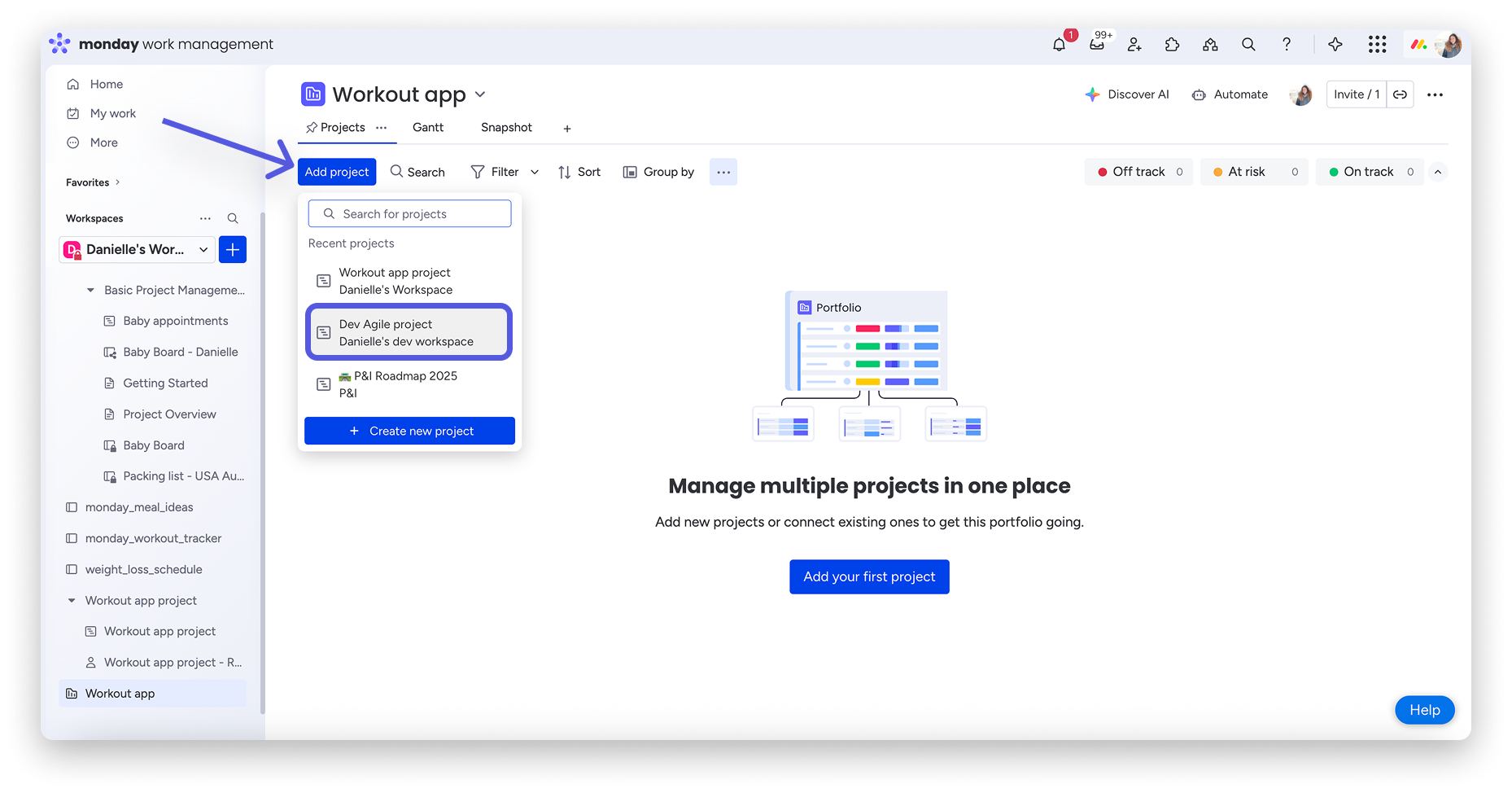Select P&I Roadmap 2025 from recent projects
The height and width of the screenshot is (793, 1512).
(x=409, y=384)
